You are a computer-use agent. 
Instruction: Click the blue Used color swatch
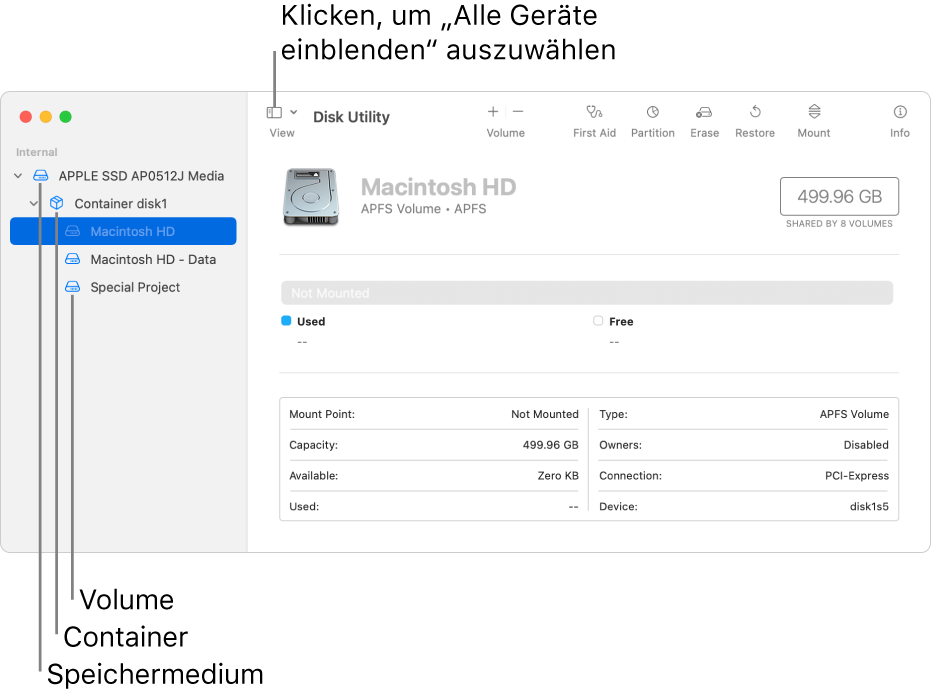click(286, 321)
